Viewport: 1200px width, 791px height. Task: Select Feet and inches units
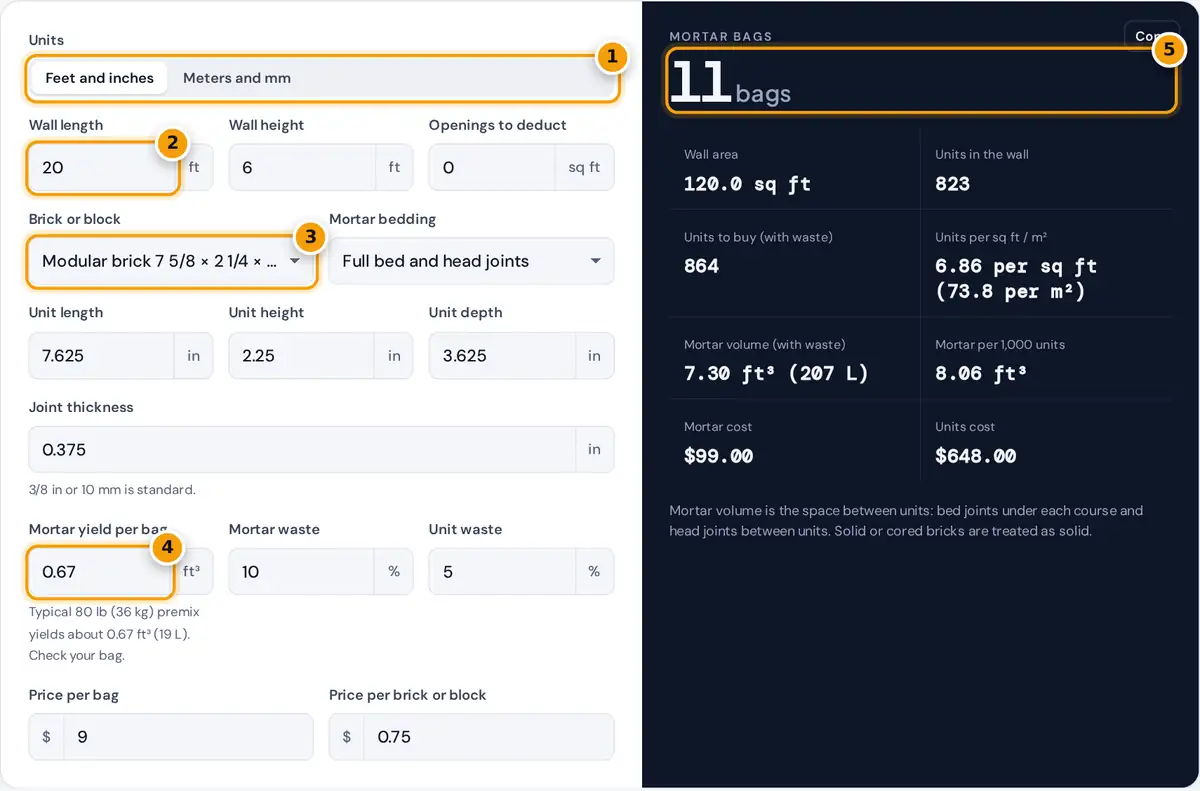[100, 78]
